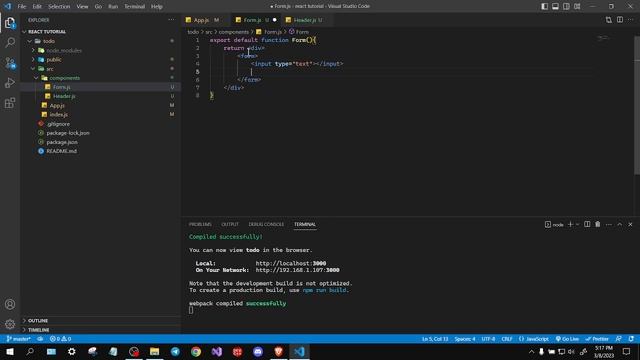This screenshot has height=360, width=640.
Task: Change Spaces: 4 indentation setting
Action: point(464,339)
